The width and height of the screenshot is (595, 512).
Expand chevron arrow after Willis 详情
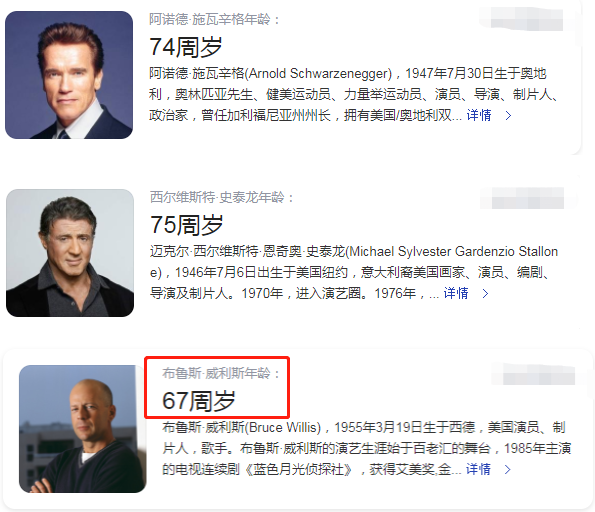(507, 469)
